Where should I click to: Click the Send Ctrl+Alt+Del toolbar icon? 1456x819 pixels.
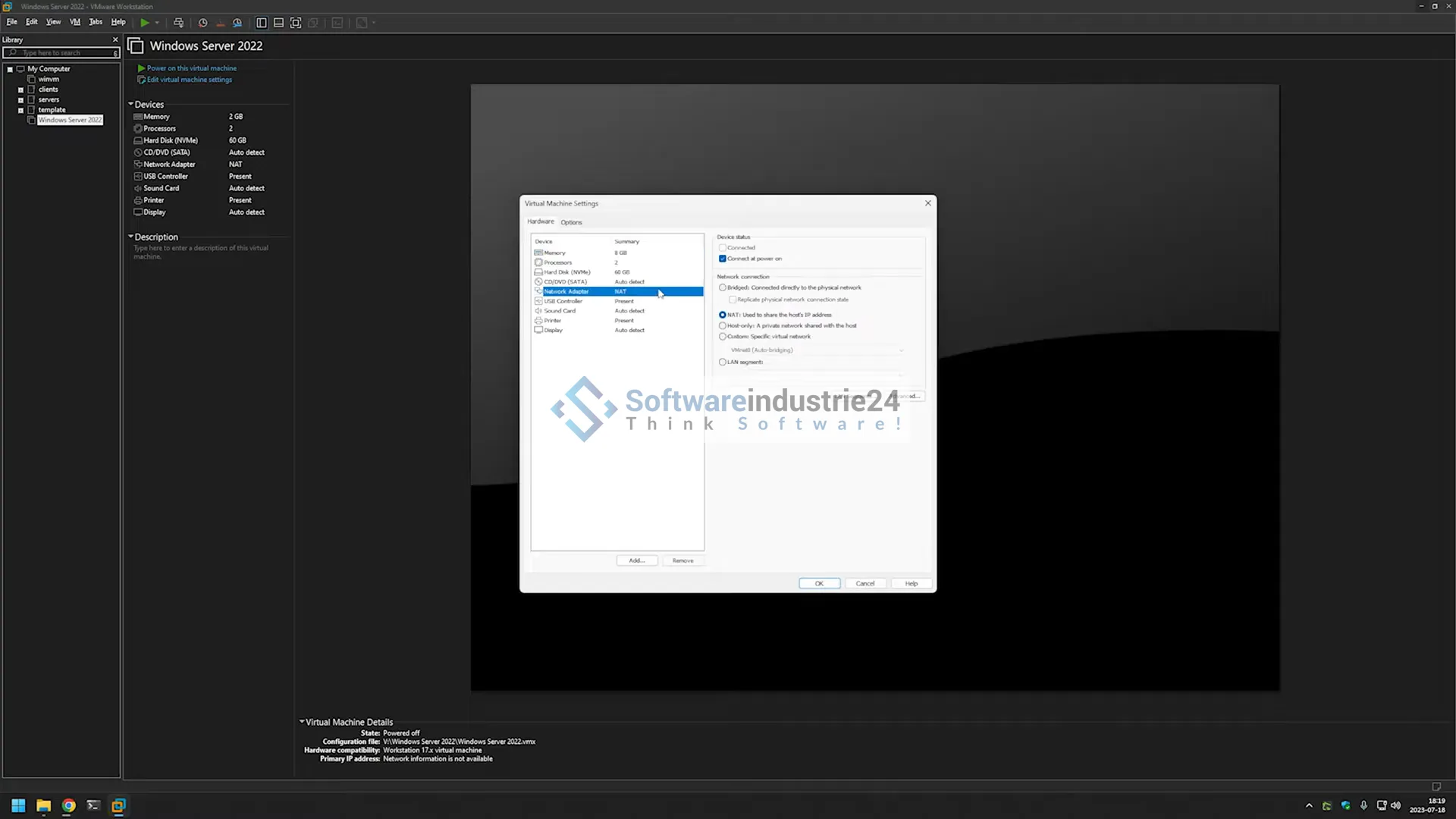tap(178, 23)
